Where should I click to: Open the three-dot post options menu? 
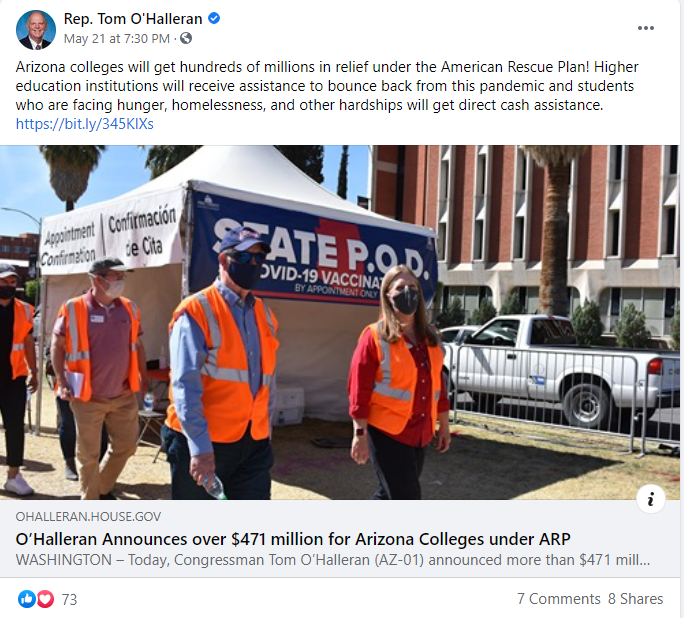pos(645,28)
